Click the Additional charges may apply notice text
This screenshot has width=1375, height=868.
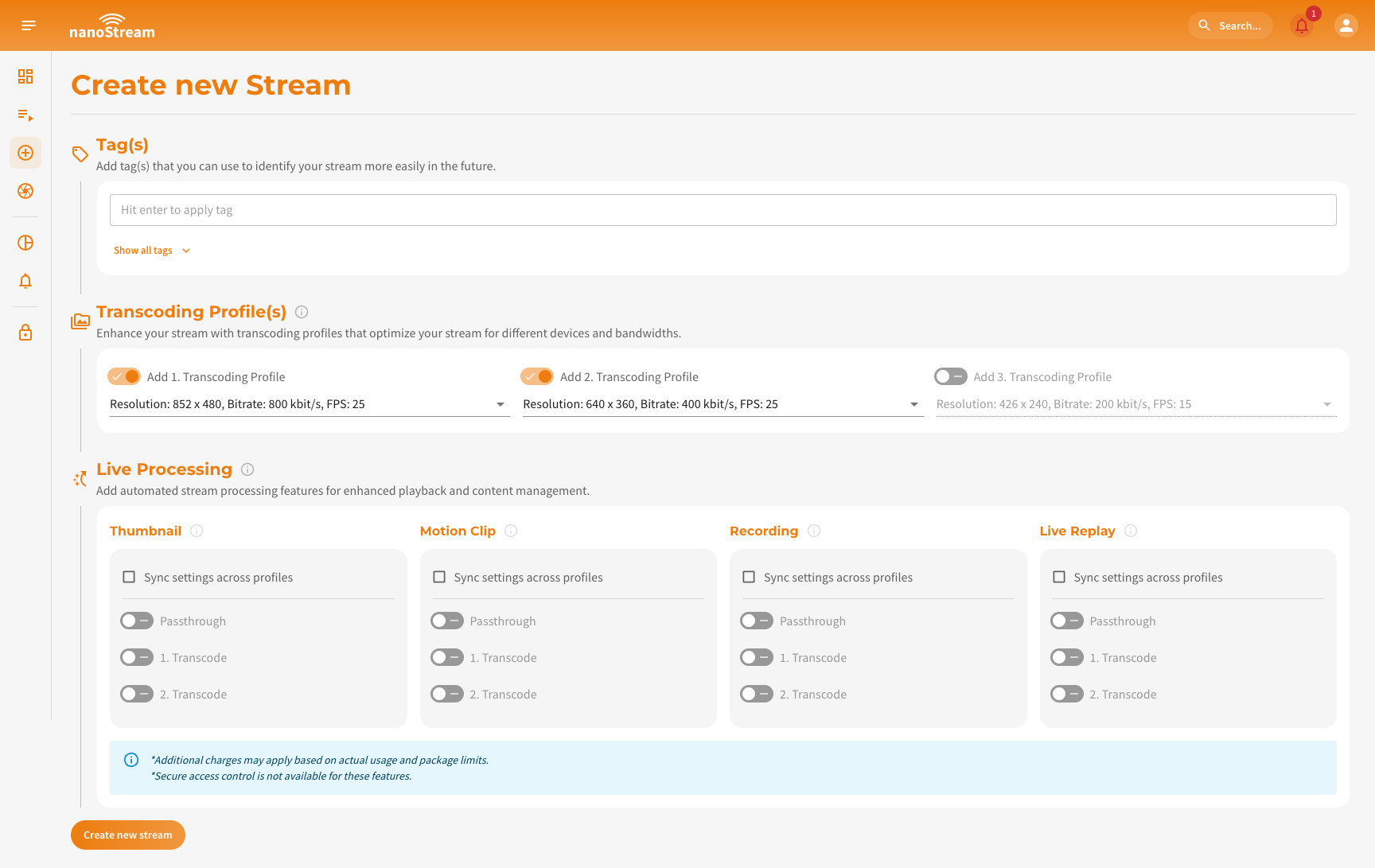tap(320, 760)
